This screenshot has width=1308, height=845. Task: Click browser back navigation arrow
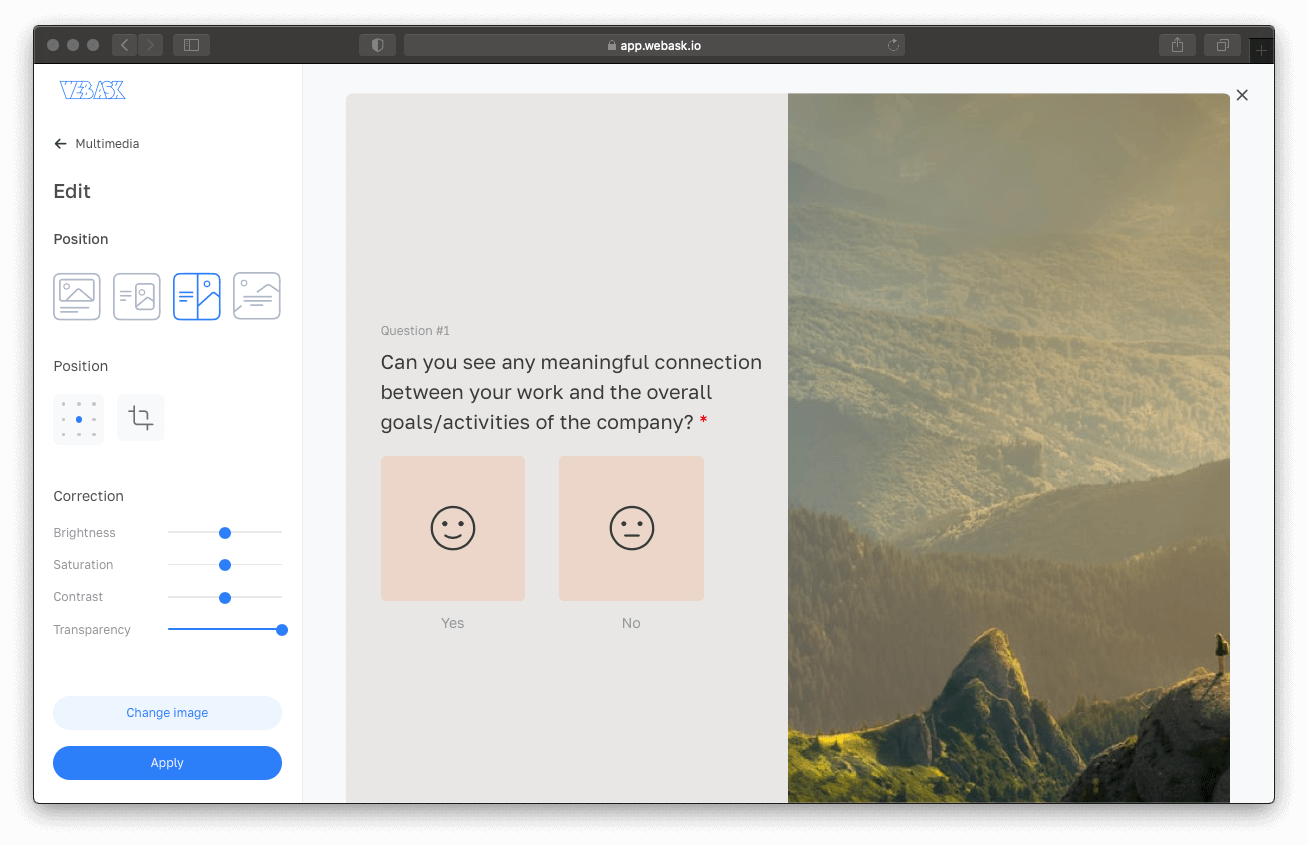click(124, 45)
